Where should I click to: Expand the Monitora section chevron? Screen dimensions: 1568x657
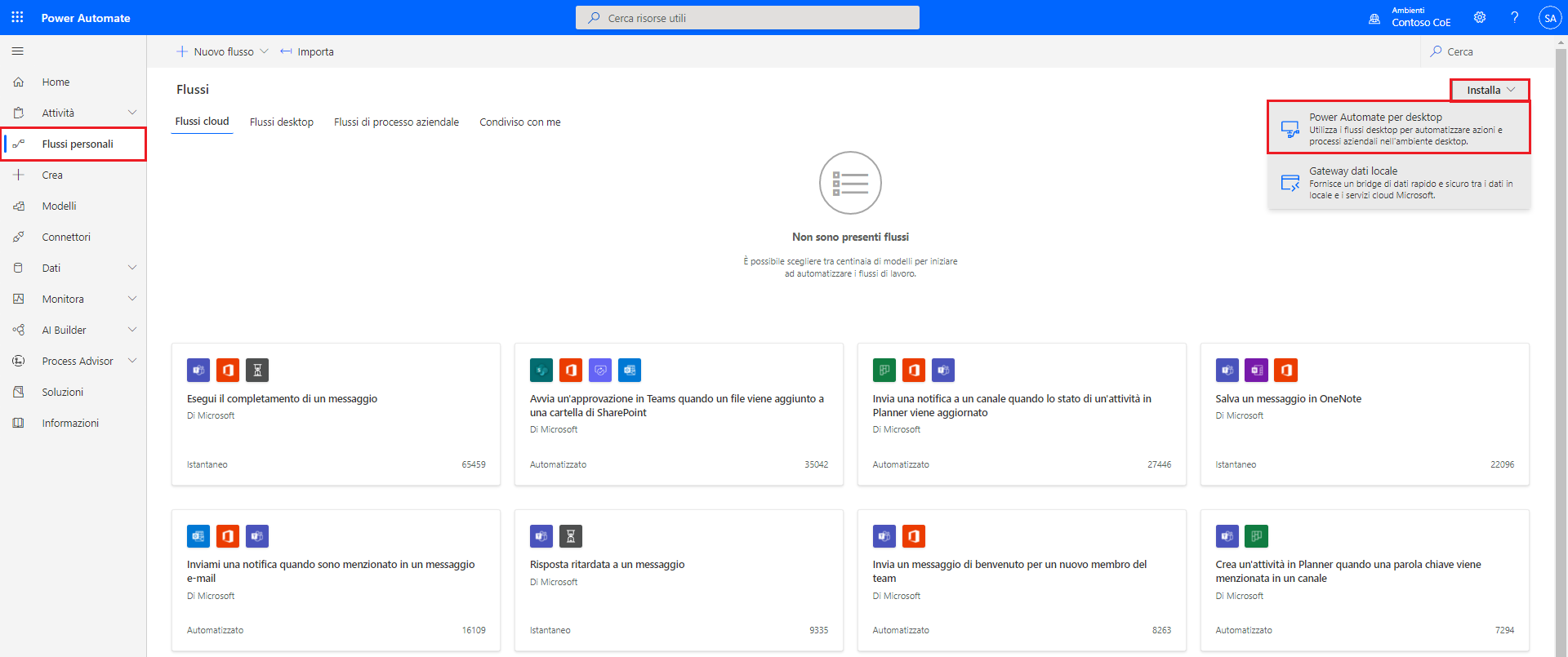(x=132, y=299)
